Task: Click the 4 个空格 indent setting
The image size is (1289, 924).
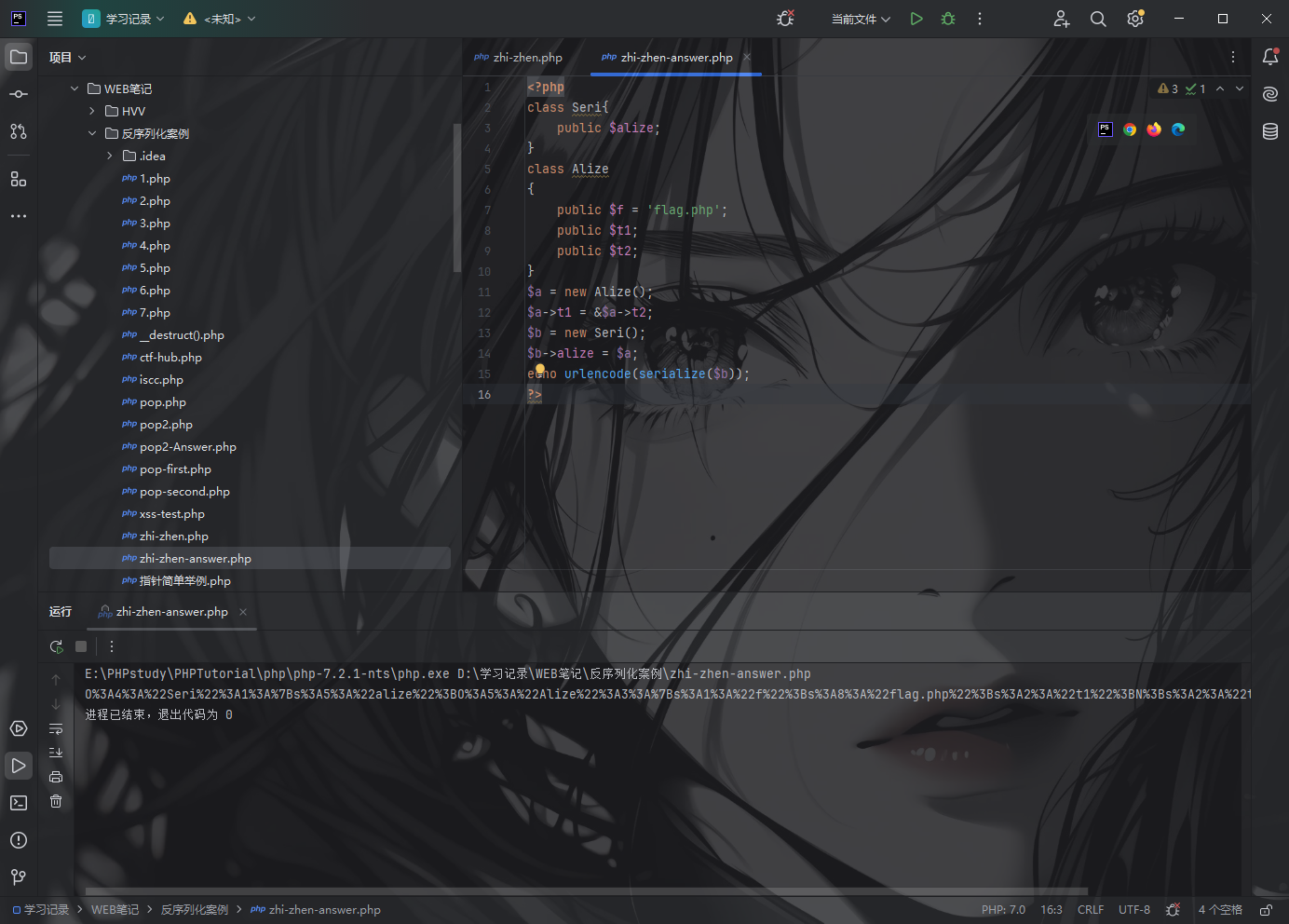Action: click(1220, 910)
